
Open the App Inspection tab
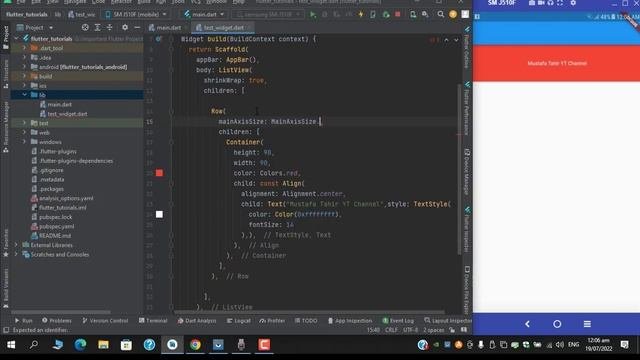pos(350,321)
